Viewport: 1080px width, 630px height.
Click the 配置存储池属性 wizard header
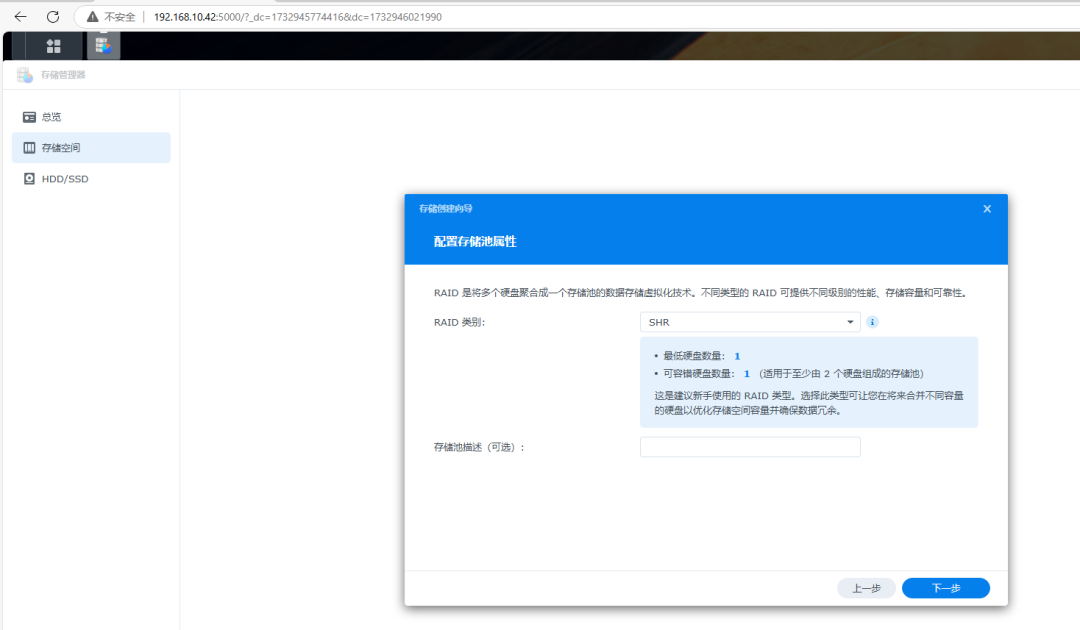[x=475, y=242]
